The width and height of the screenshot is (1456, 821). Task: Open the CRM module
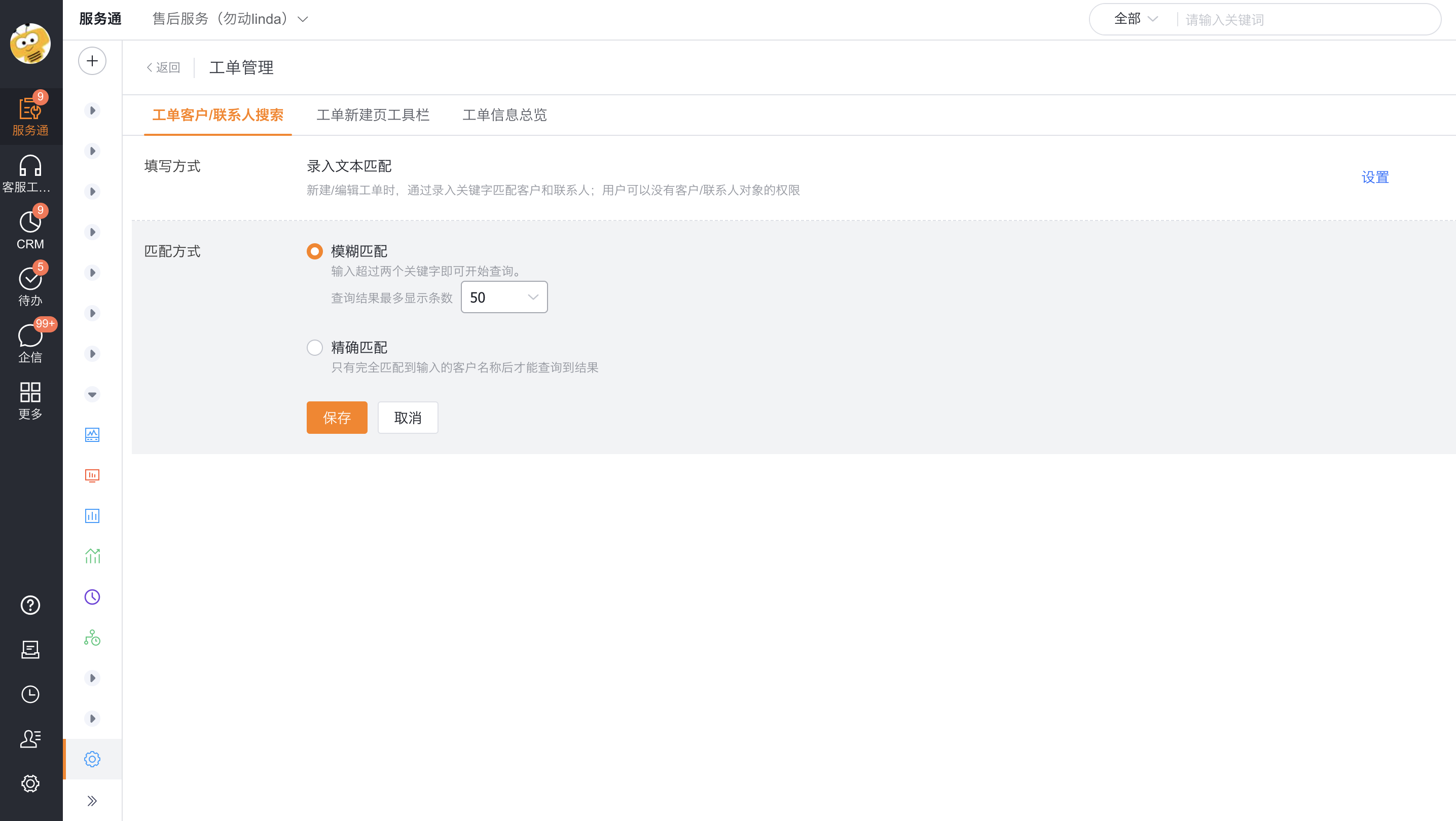point(30,230)
